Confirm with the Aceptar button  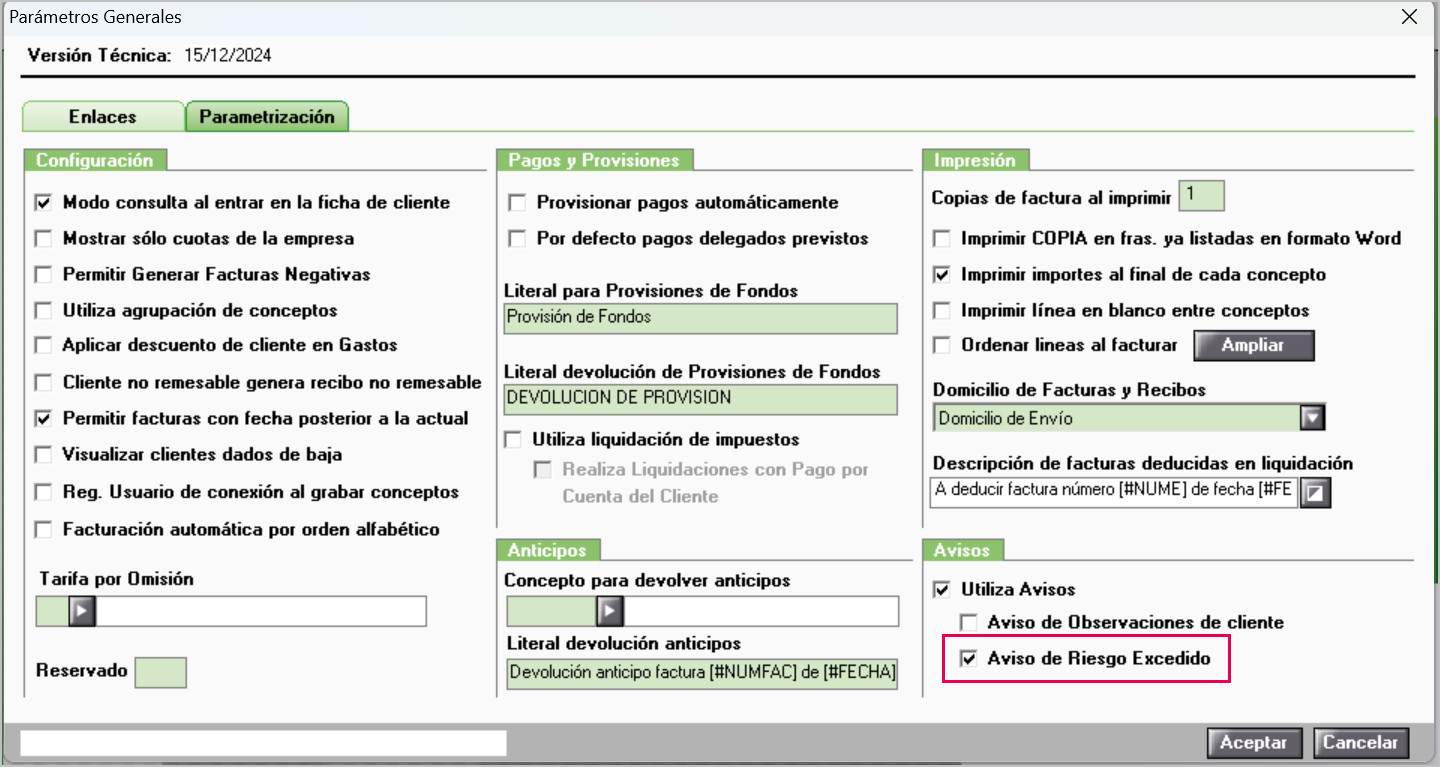[1254, 743]
